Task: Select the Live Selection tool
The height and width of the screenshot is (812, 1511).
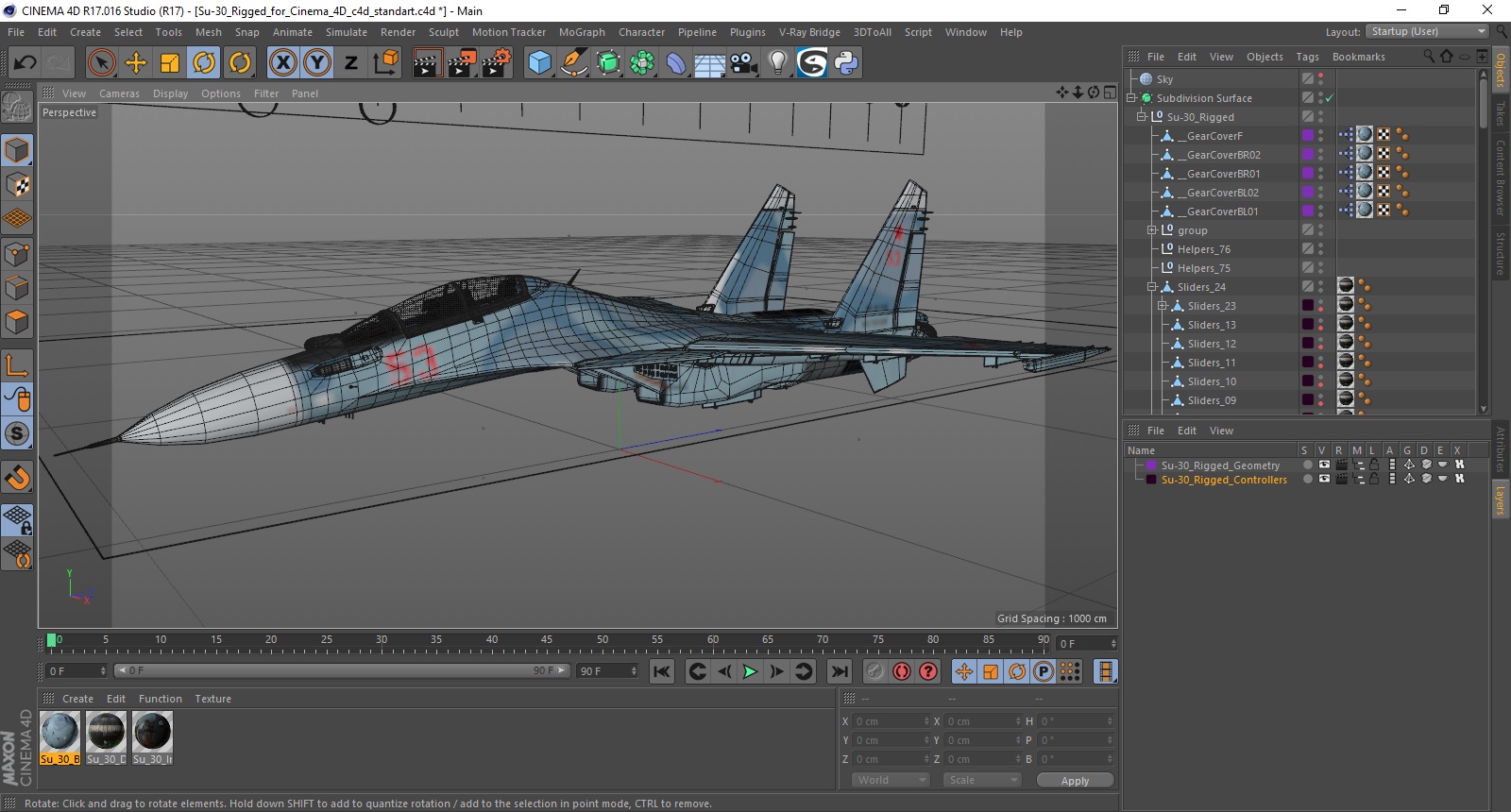Action: (101, 63)
